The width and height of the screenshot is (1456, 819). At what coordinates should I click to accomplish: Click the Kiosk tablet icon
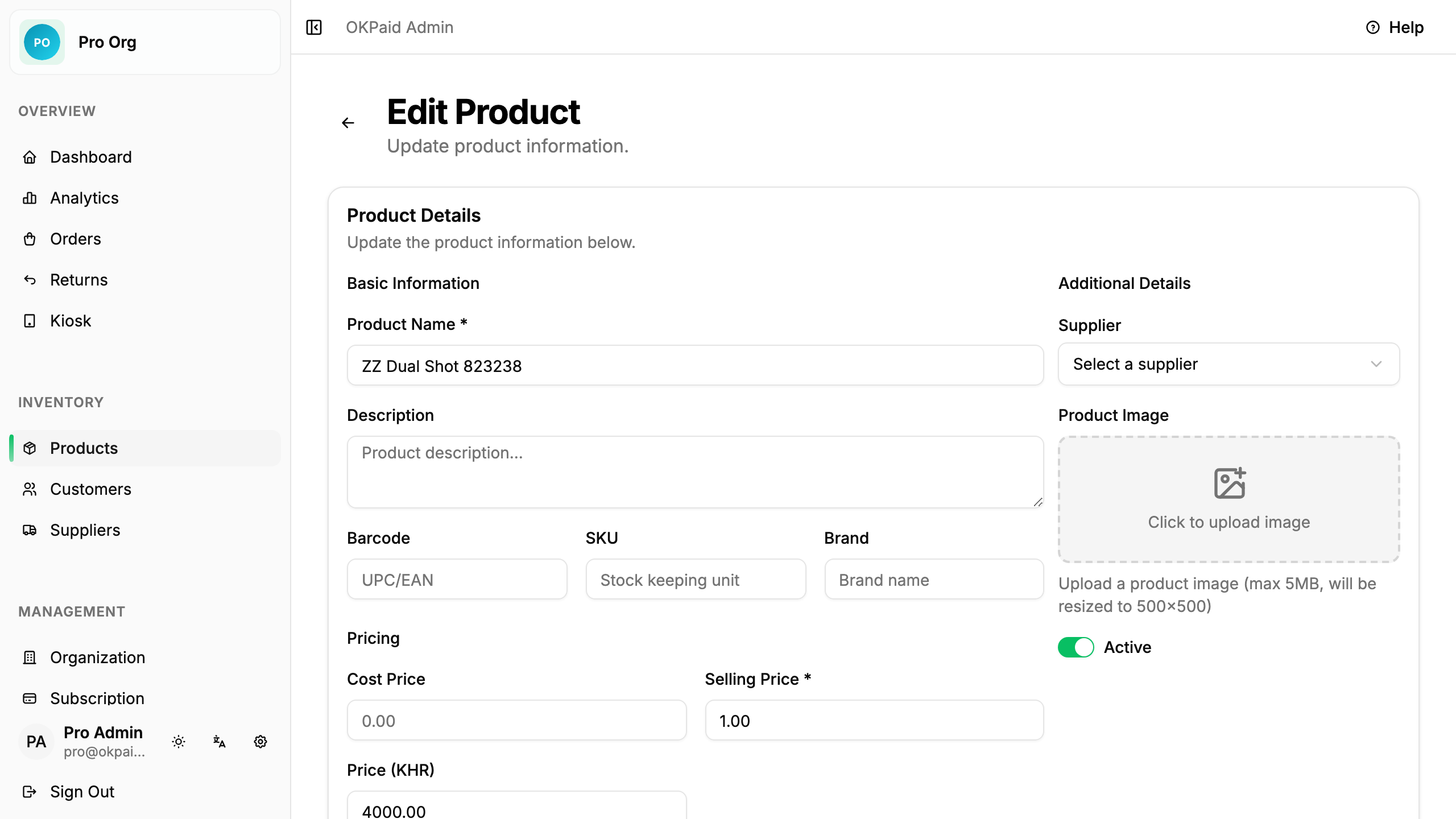30,321
